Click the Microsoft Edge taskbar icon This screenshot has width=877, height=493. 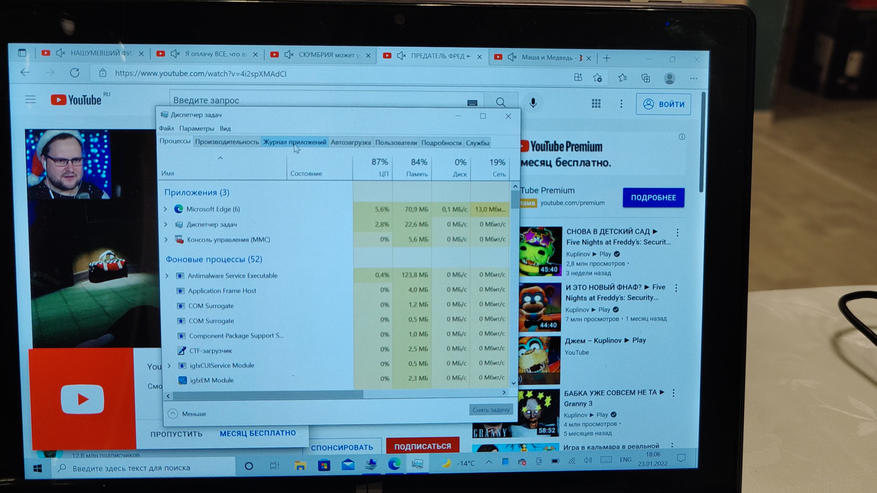[x=394, y=465]
